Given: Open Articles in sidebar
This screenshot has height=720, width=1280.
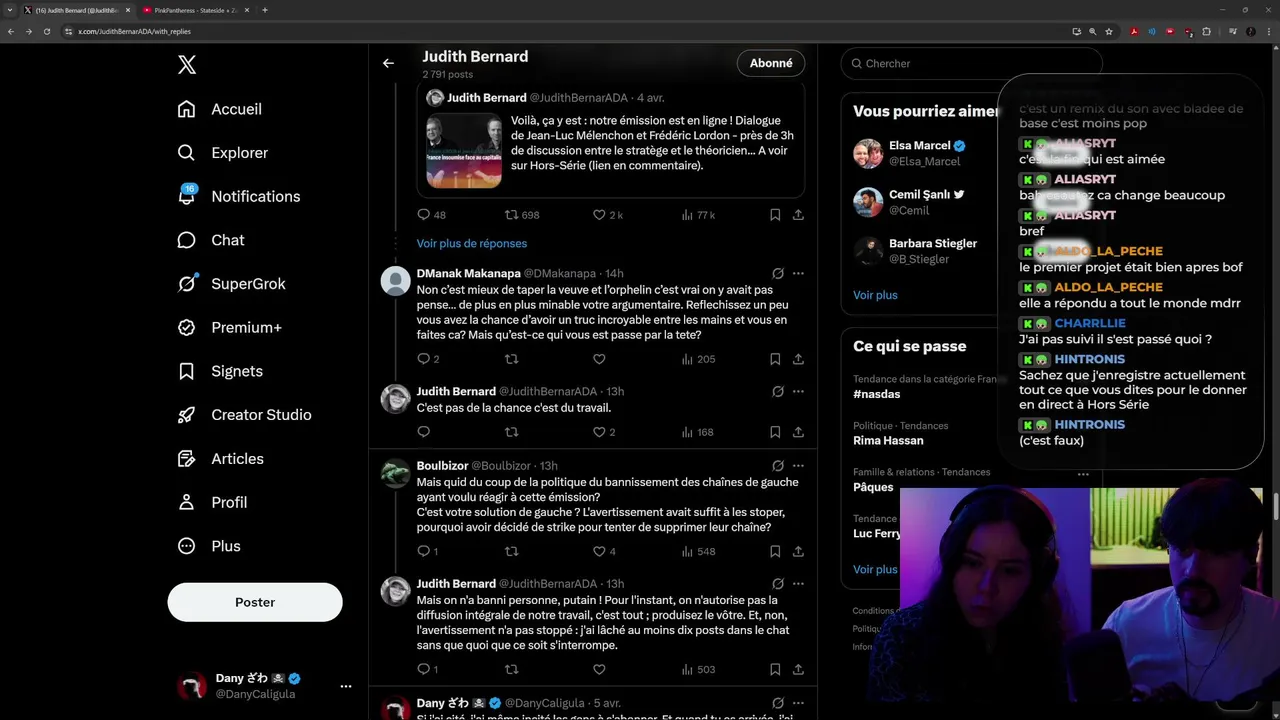Looking at the screenshot, I should (220, 459).
